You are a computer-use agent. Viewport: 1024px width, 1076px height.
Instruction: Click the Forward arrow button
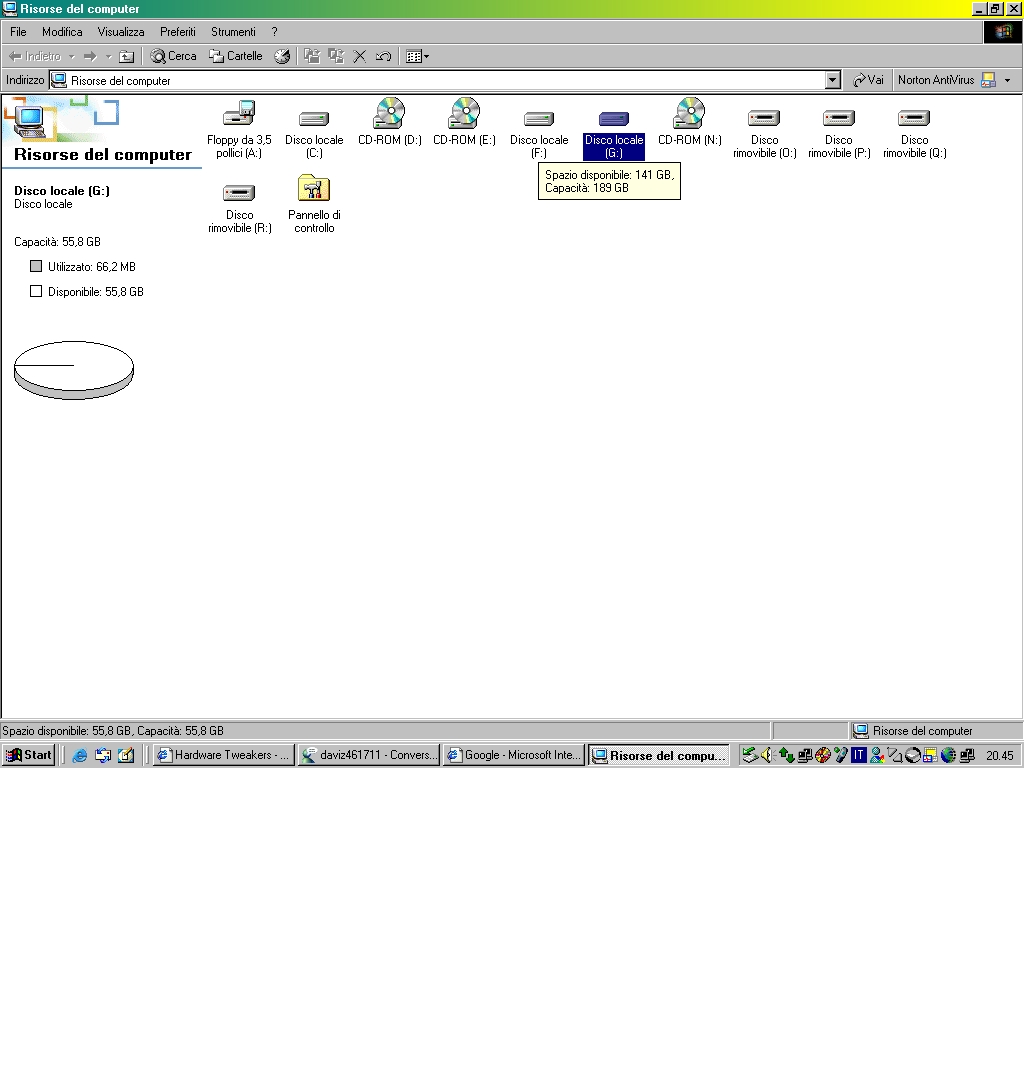[90, 56]
